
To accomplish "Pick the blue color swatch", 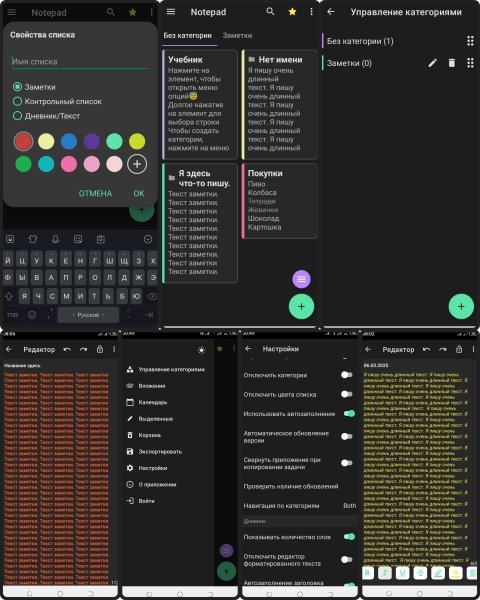I will [69, 141].
